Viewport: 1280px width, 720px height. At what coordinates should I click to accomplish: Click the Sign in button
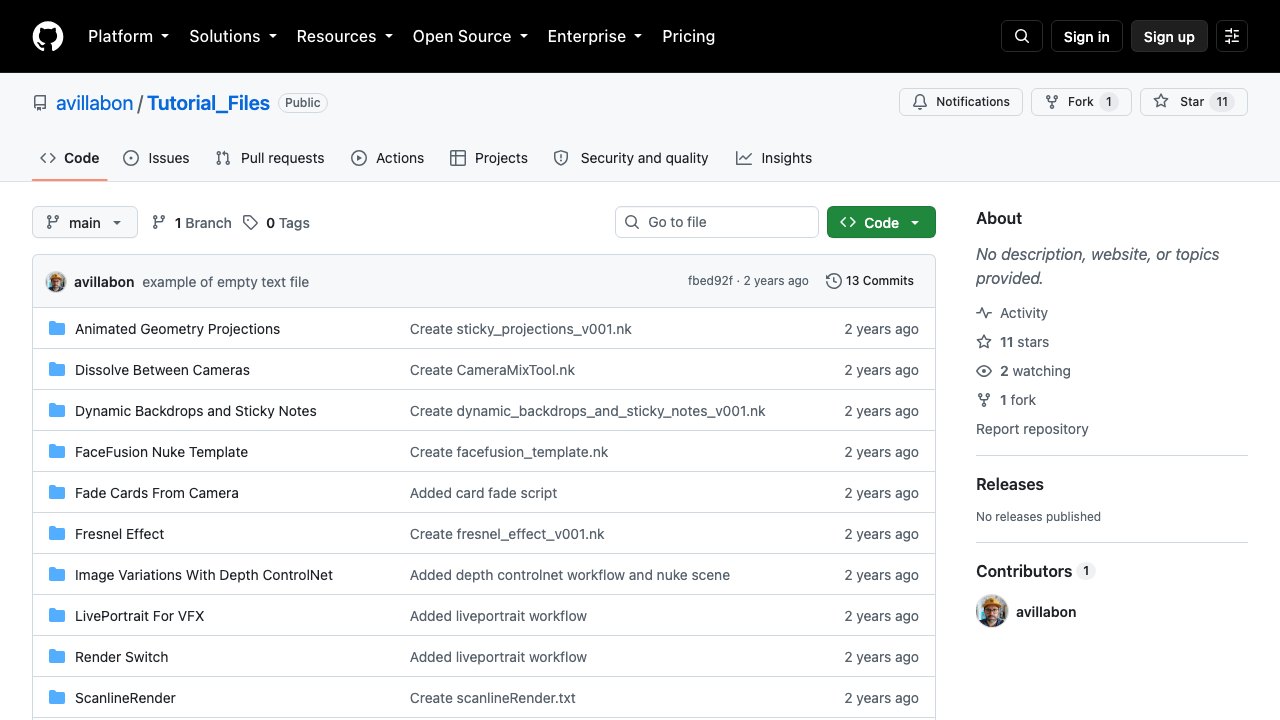click(x=1087, y=36)
